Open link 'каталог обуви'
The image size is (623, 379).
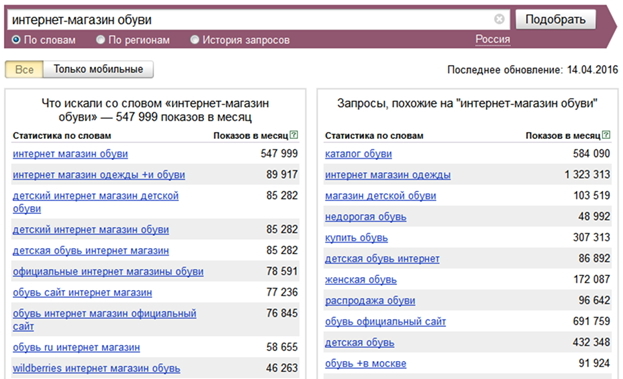pyautogui.click(x=358, y=154)
